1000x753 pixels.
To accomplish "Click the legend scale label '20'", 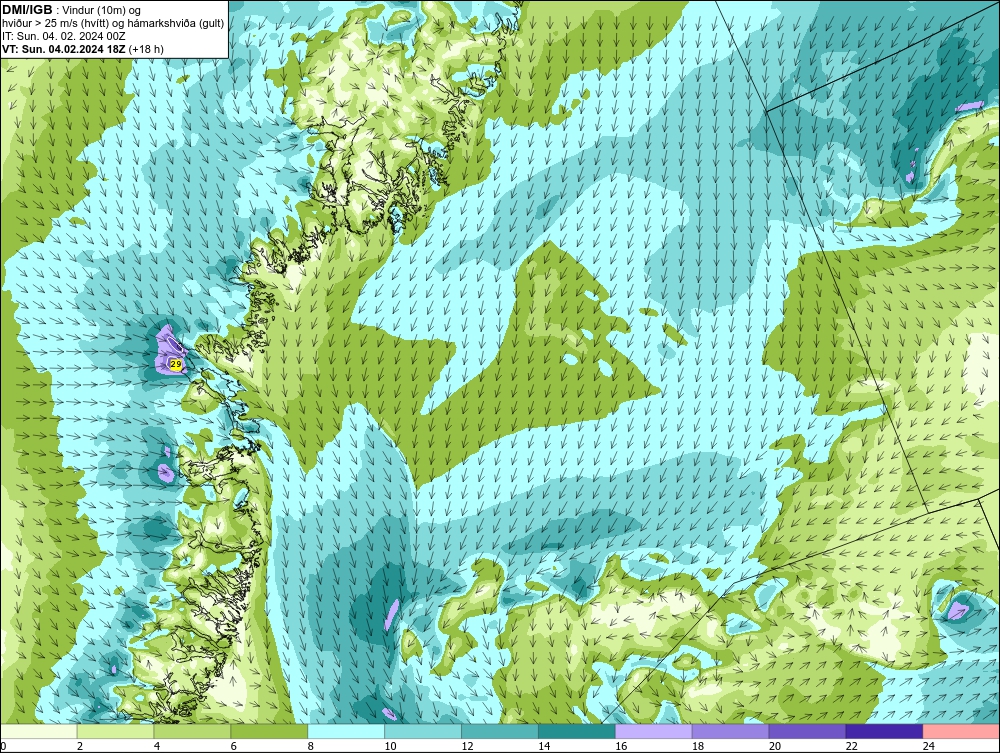I will 775,746.
